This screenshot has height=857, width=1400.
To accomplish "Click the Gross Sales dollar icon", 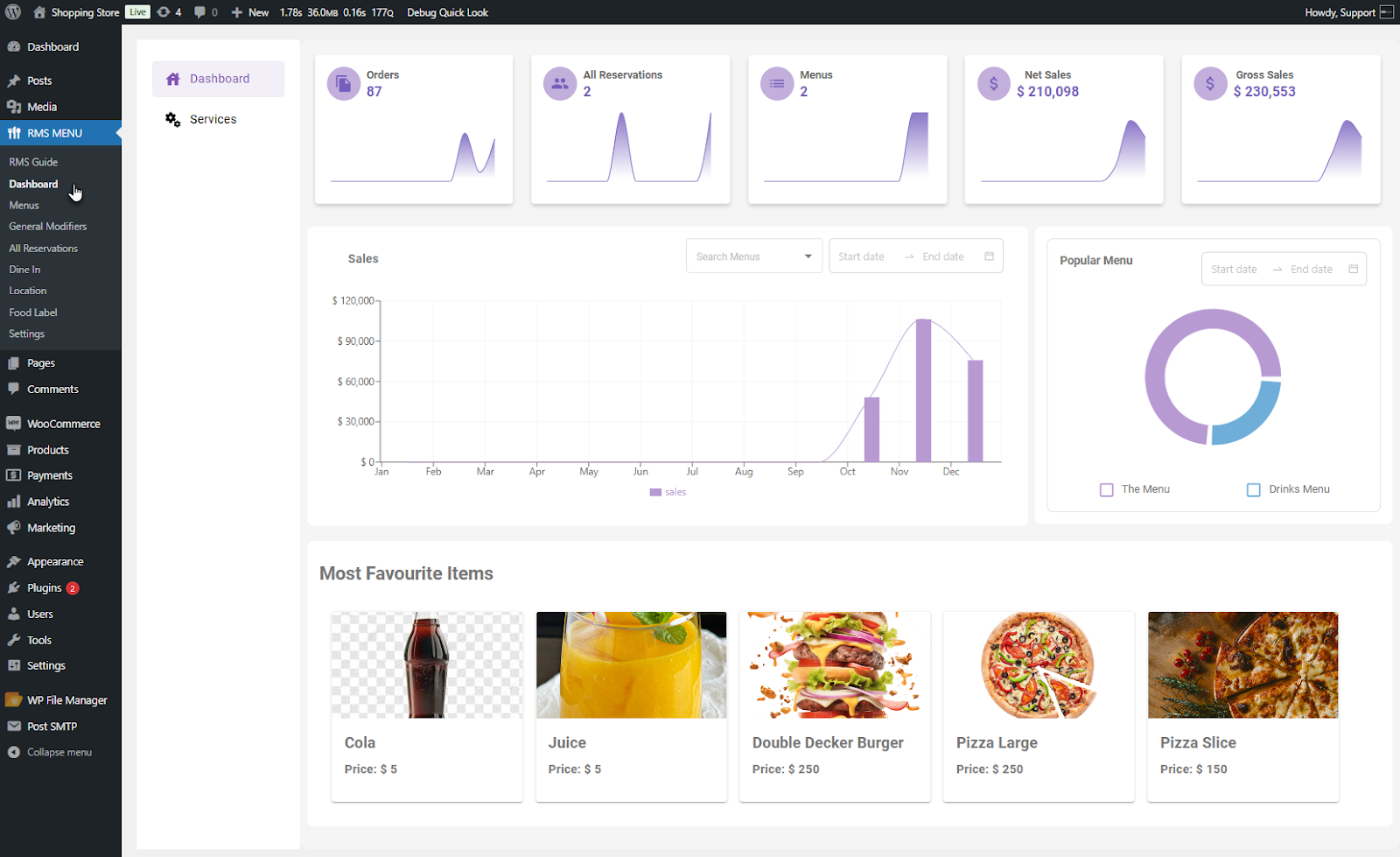I will (1210, 83).
